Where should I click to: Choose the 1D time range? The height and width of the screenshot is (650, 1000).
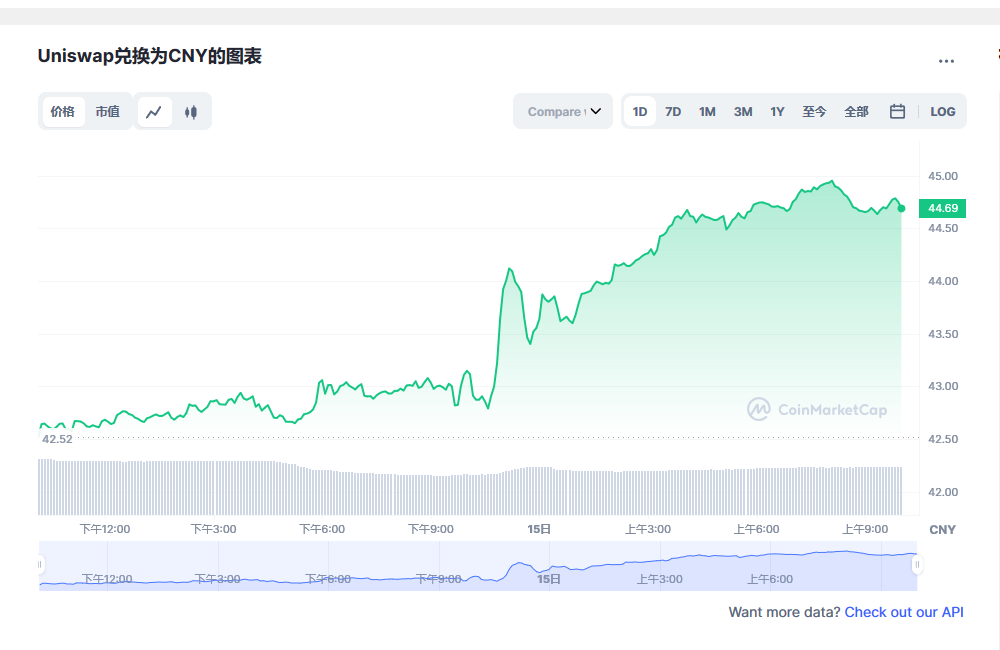(640, 112)
